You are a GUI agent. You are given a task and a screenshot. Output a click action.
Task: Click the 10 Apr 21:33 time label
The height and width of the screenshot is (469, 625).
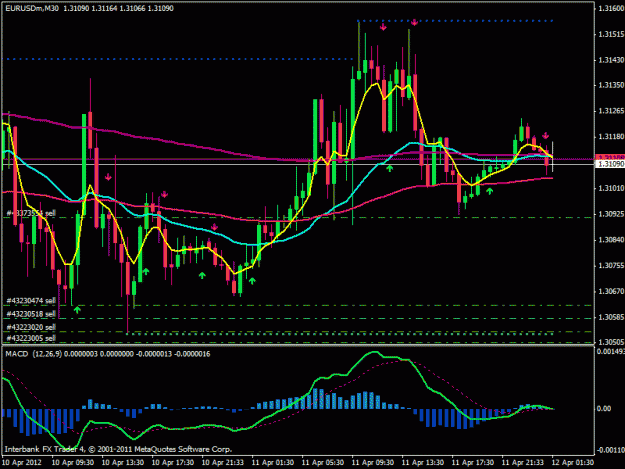222,462
